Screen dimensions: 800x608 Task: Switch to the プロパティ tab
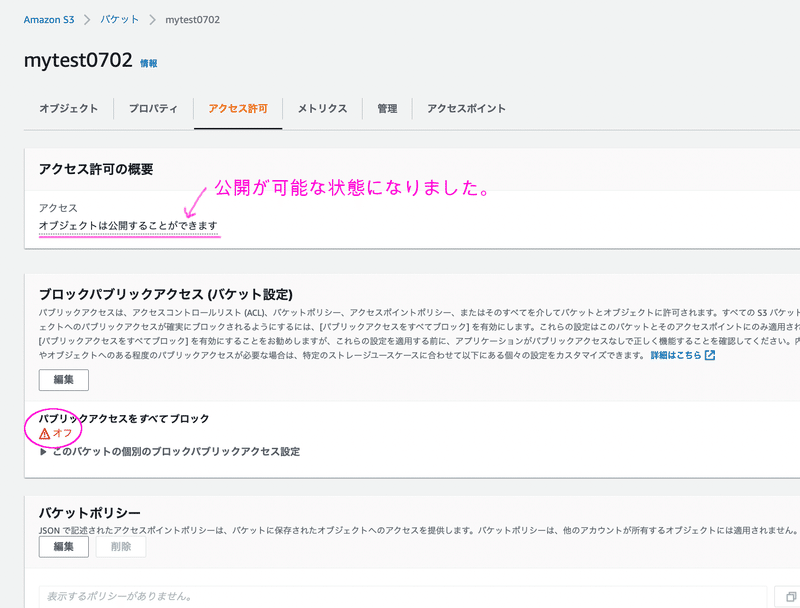153,109
